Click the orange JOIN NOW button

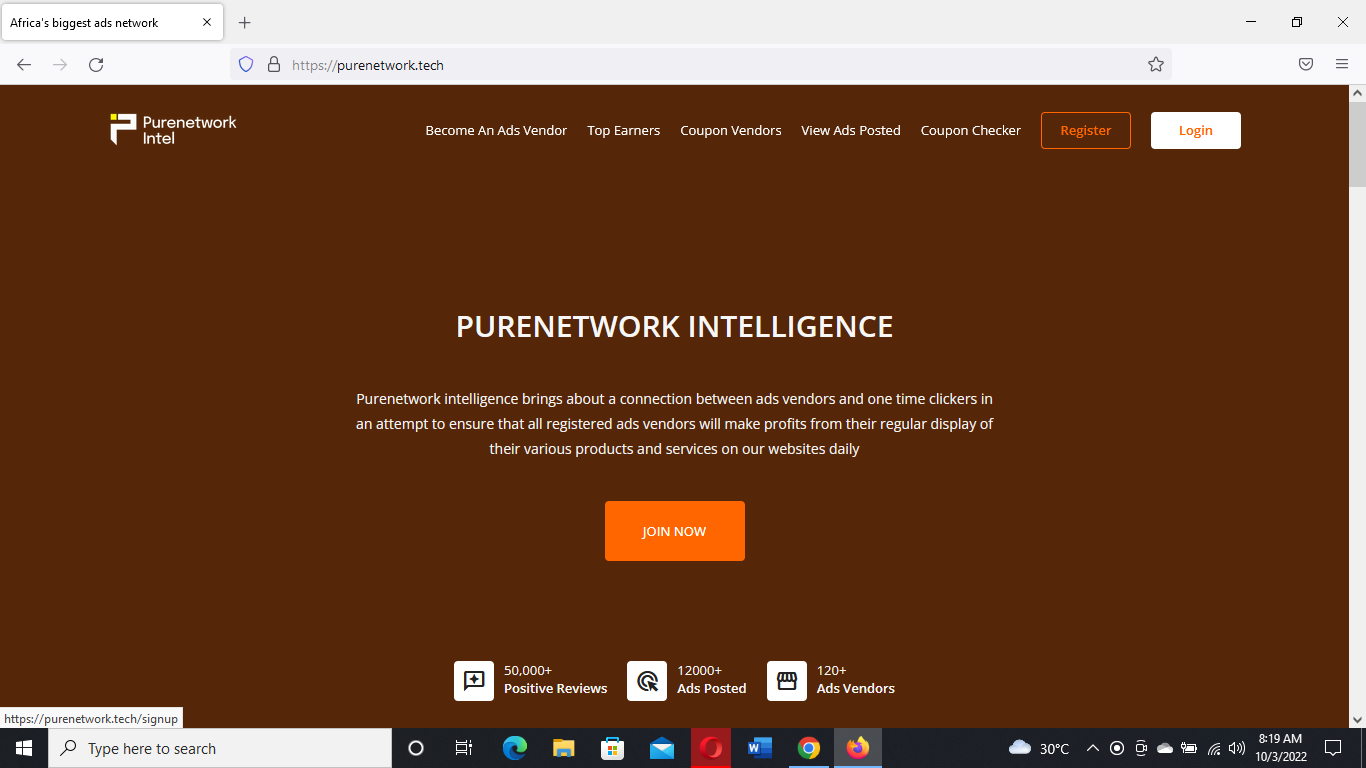coord(675,531)
